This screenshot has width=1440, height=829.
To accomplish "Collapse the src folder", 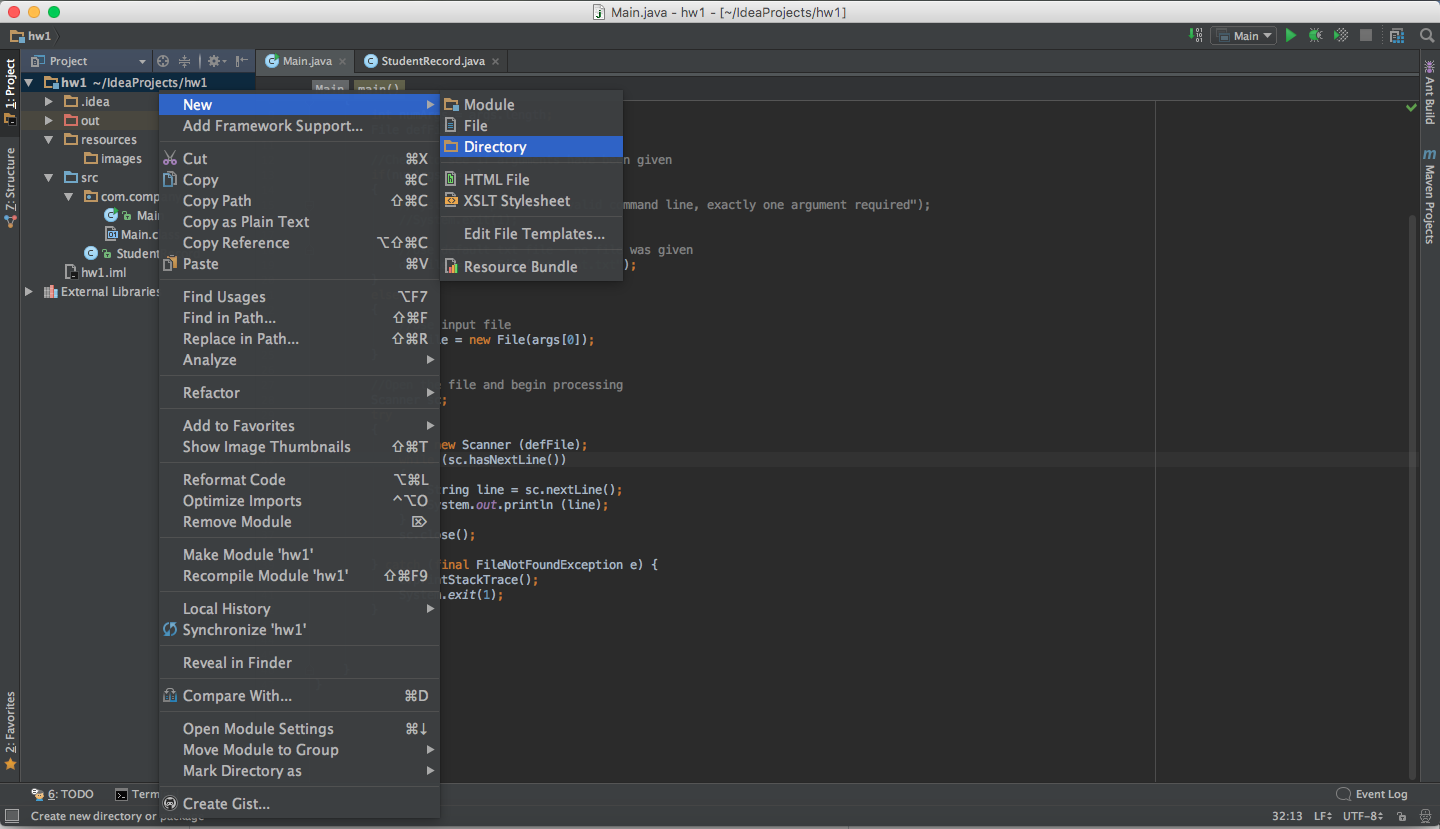I will (48, 178).
